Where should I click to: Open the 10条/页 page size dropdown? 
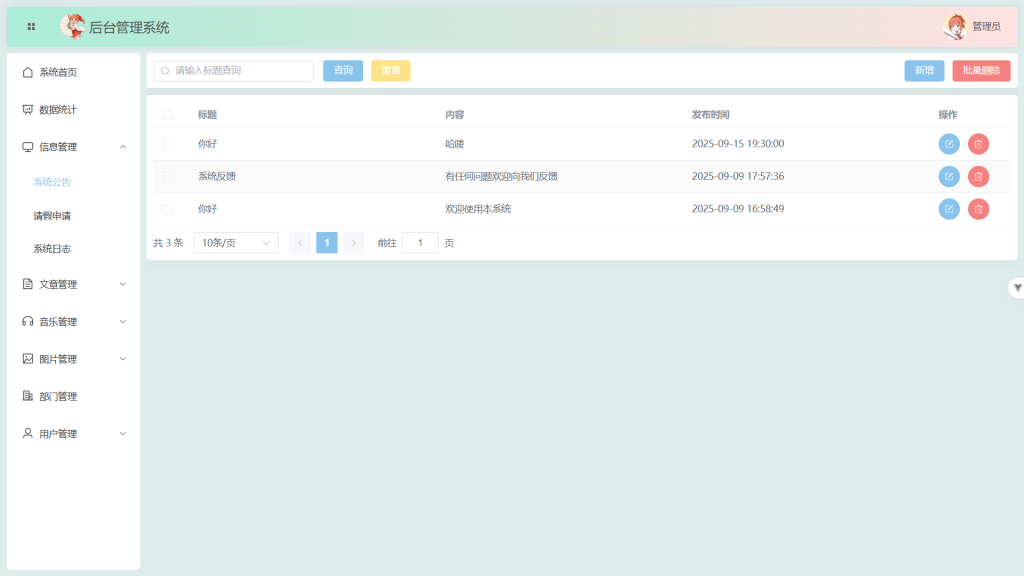pos(236,243)
